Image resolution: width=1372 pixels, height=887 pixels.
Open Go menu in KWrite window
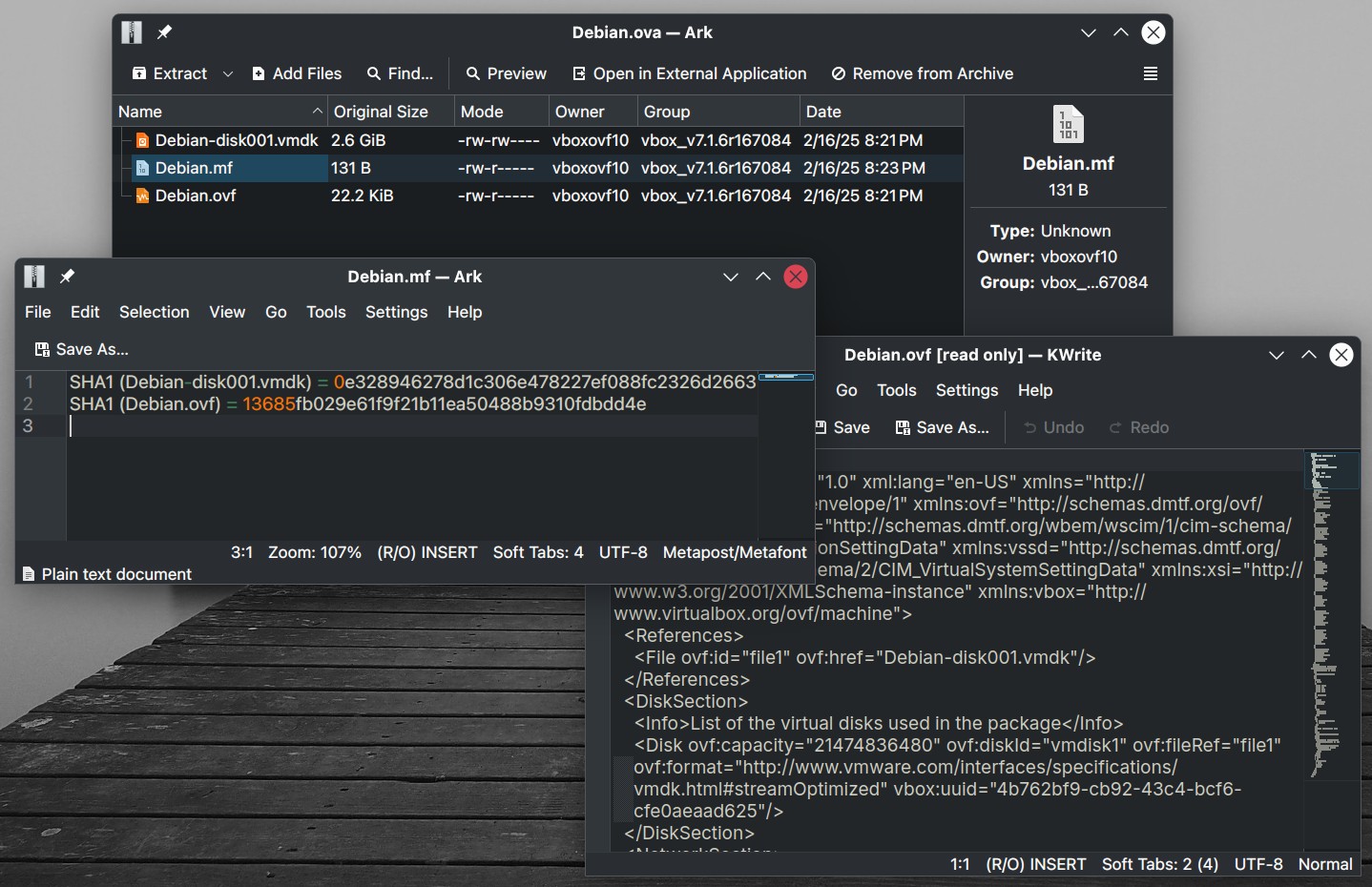846,390
